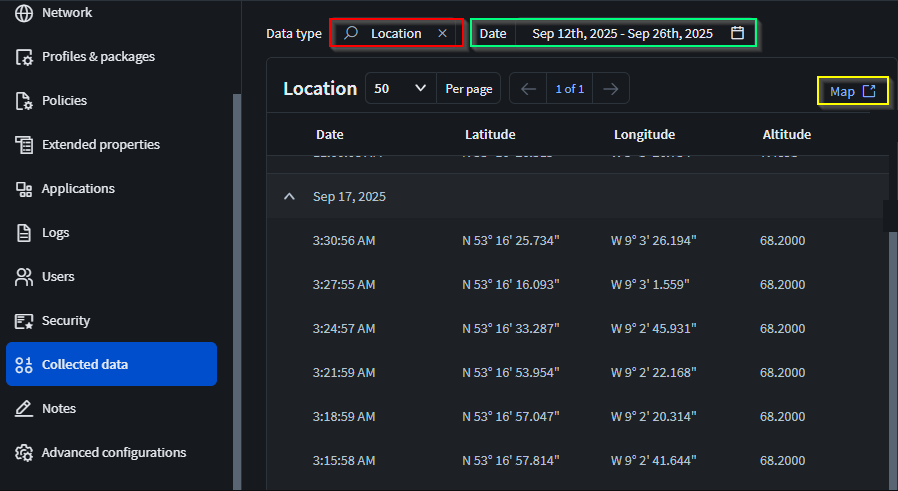
Task: Open the Logs section
Action: pos(55,233)
